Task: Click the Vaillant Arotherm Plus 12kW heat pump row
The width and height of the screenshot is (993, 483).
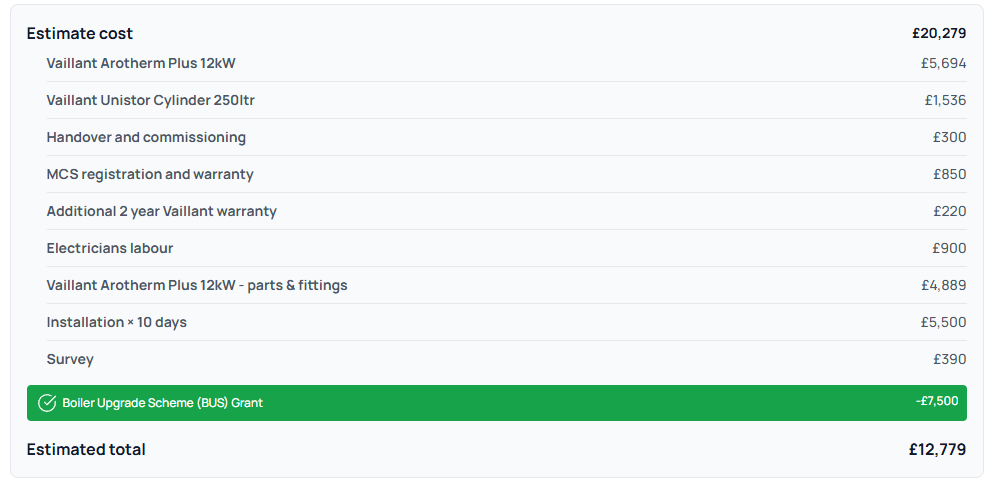Action: (x=141, y=63)
